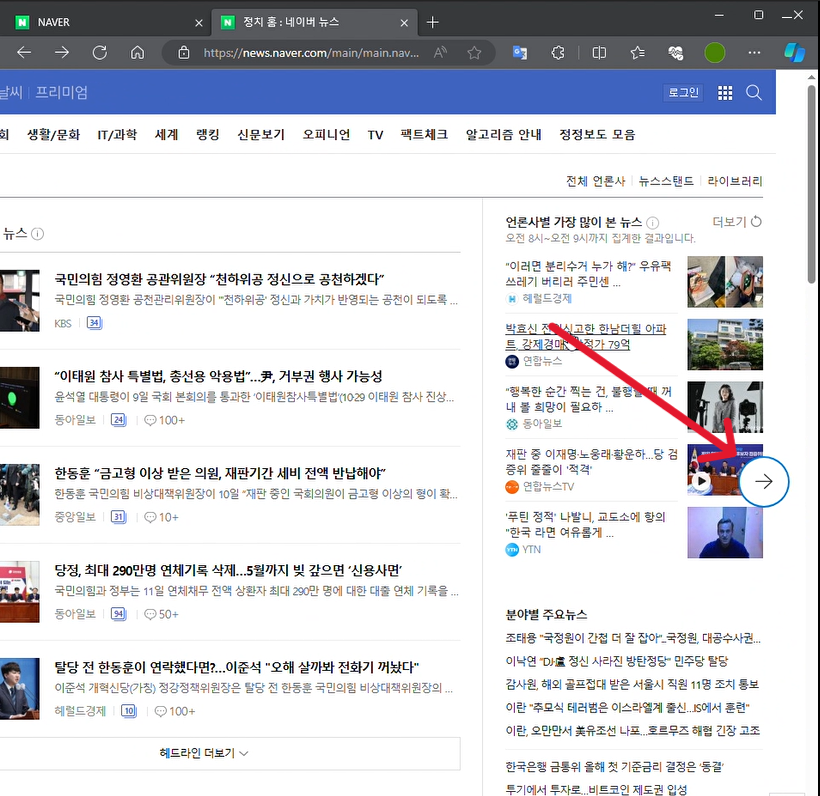Open the 신문보기 menu section
This screenshot has height=796, width=820.
point(261,135)
